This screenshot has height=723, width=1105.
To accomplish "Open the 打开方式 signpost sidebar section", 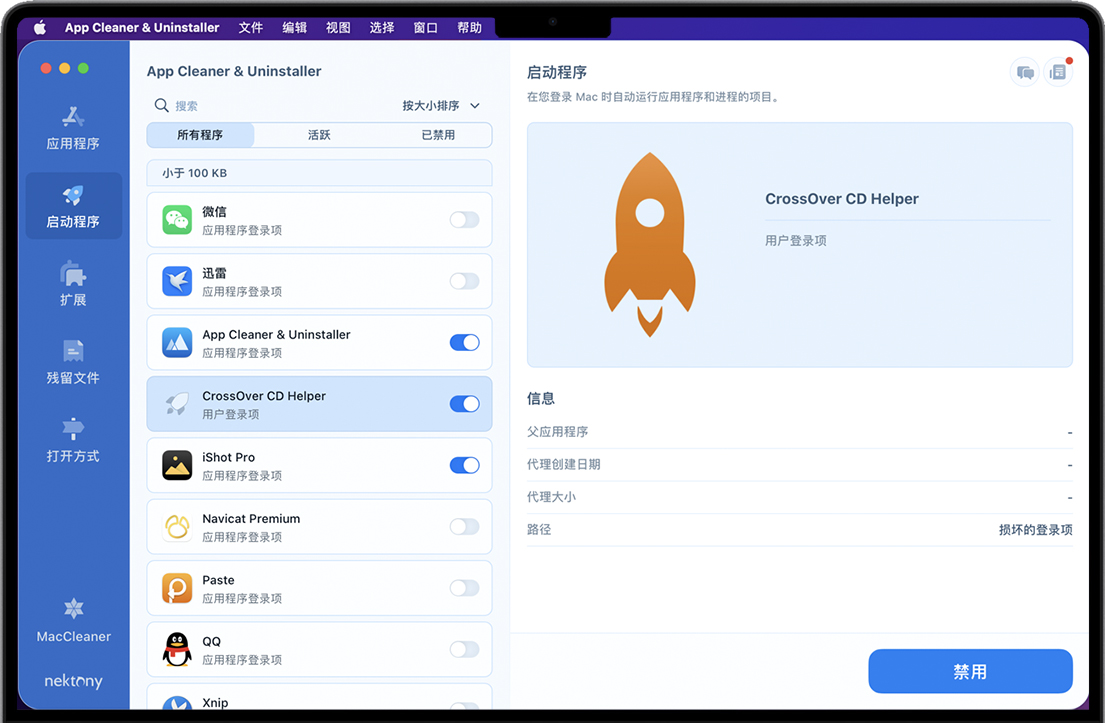I will pos(73,440).
